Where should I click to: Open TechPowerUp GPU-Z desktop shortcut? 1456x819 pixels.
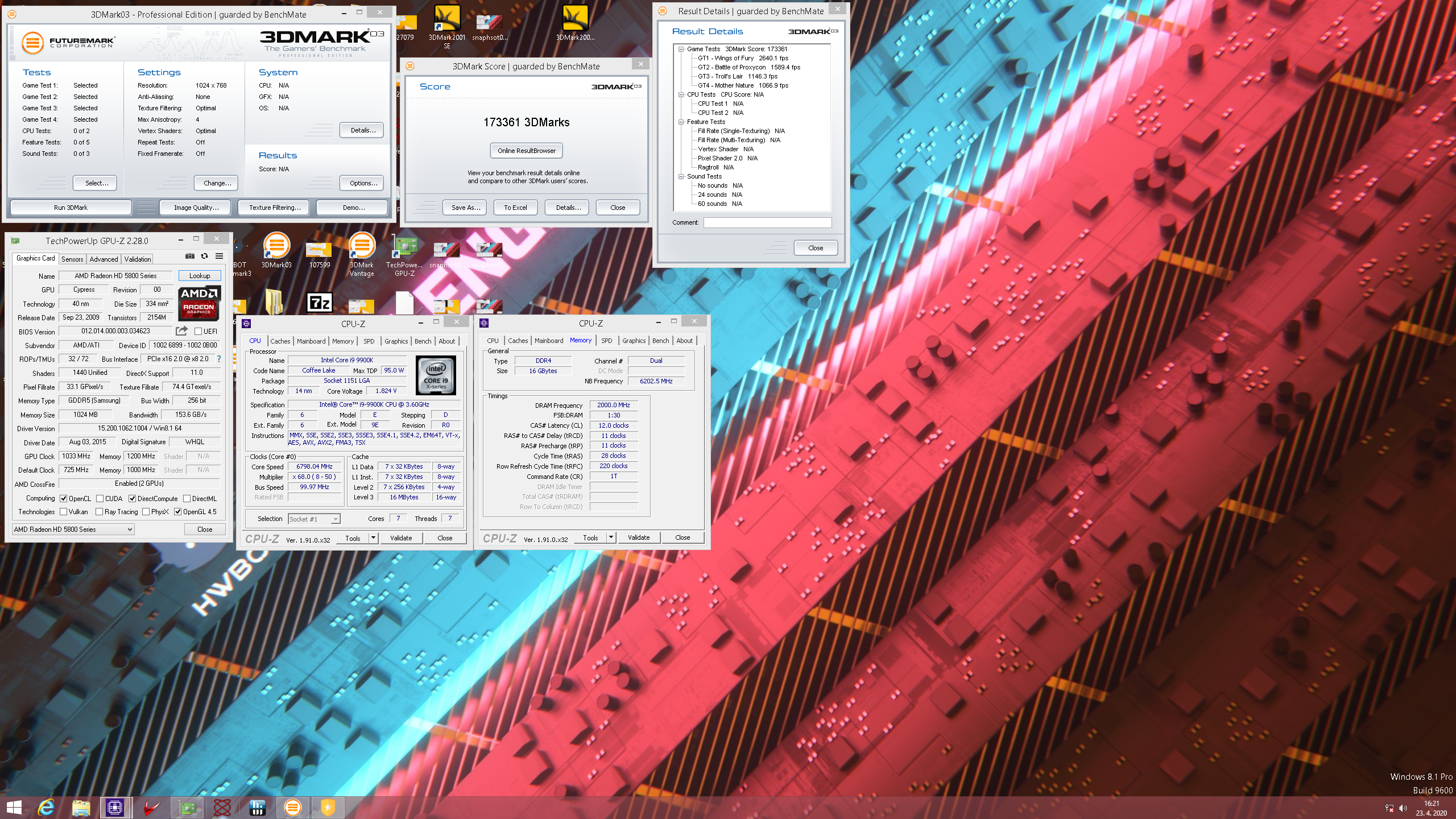tap(404, 254)
